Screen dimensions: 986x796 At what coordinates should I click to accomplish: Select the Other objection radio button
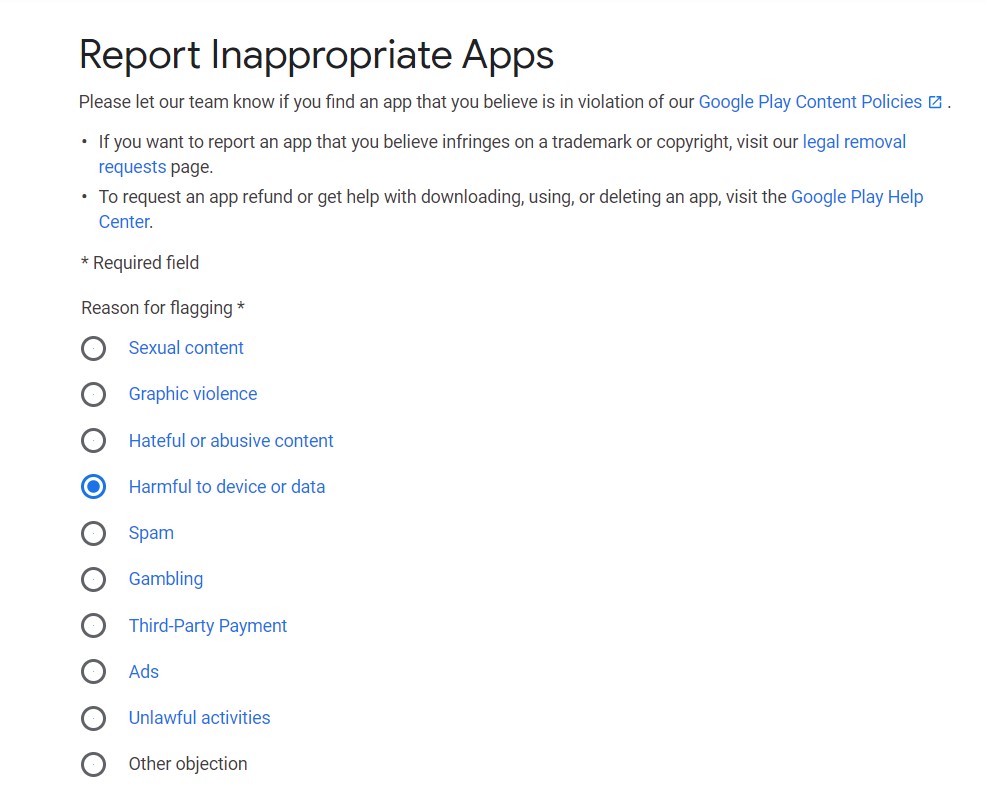(93, 764)
